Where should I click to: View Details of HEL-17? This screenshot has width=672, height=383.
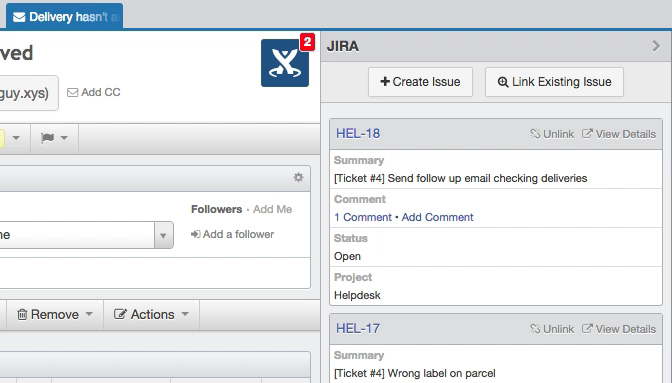619,329
